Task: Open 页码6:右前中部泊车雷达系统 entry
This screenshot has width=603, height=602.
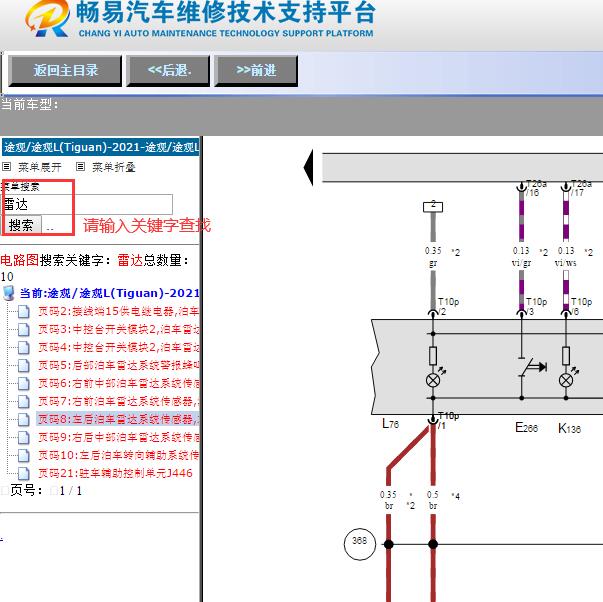Action: point(118,383)
